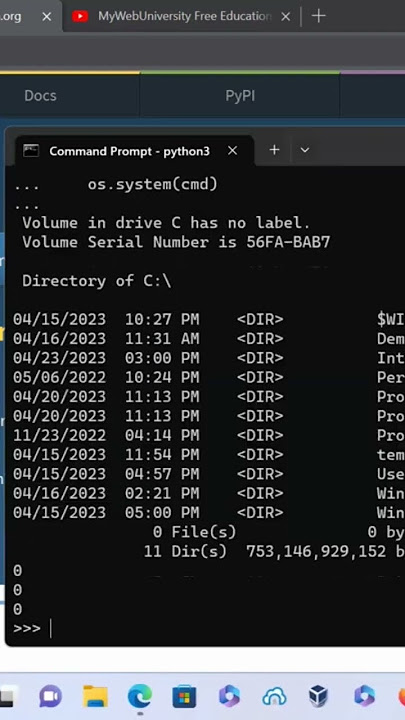
Task: Launch VirtualBox from the taskbar
Action: (318, 697)
